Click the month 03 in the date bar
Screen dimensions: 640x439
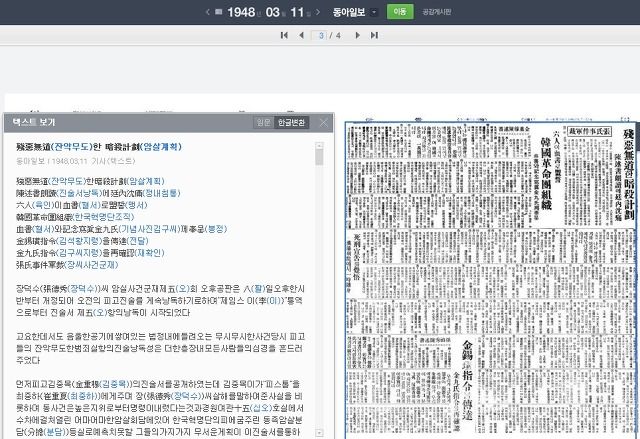[x=272, y=12]
